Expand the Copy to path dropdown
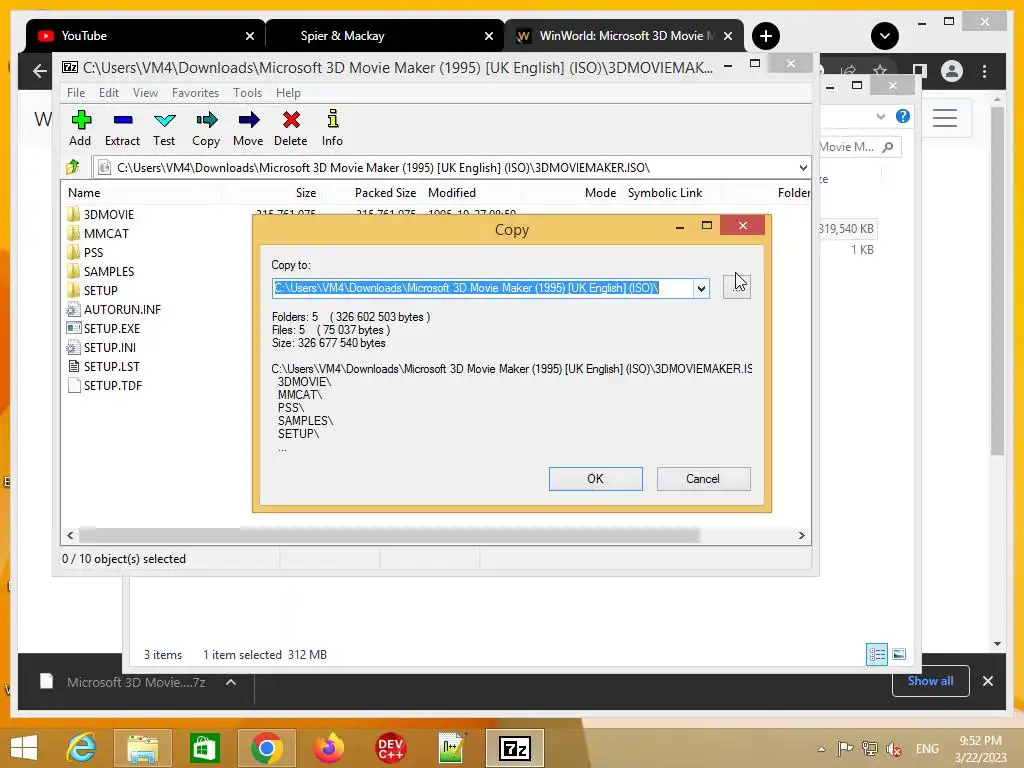 pyautogui.click(x=701, y=288)
